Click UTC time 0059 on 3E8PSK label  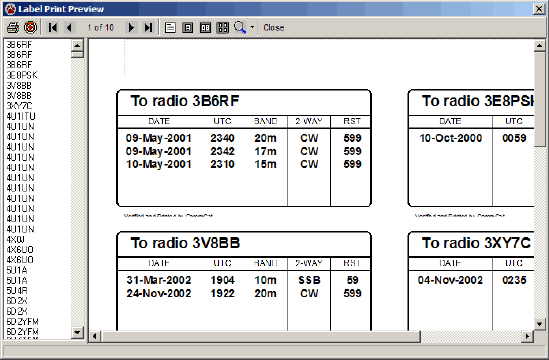514,138
